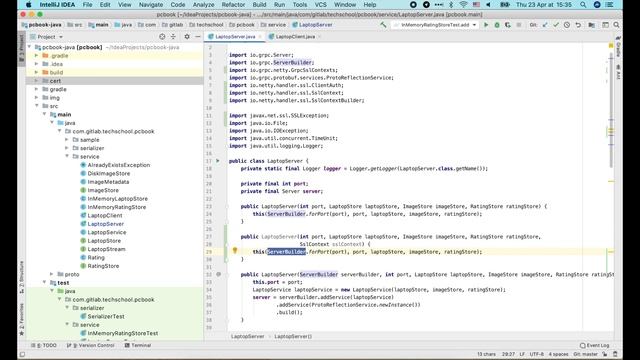Viewport: 640px width, 360px height.
Task: Click the Stop process square icon
Action: point(519,25)
